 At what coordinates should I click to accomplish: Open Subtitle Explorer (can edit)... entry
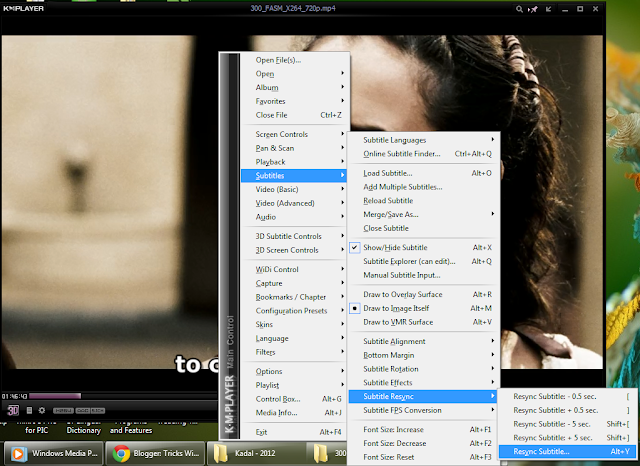click(x=423, y=262)
